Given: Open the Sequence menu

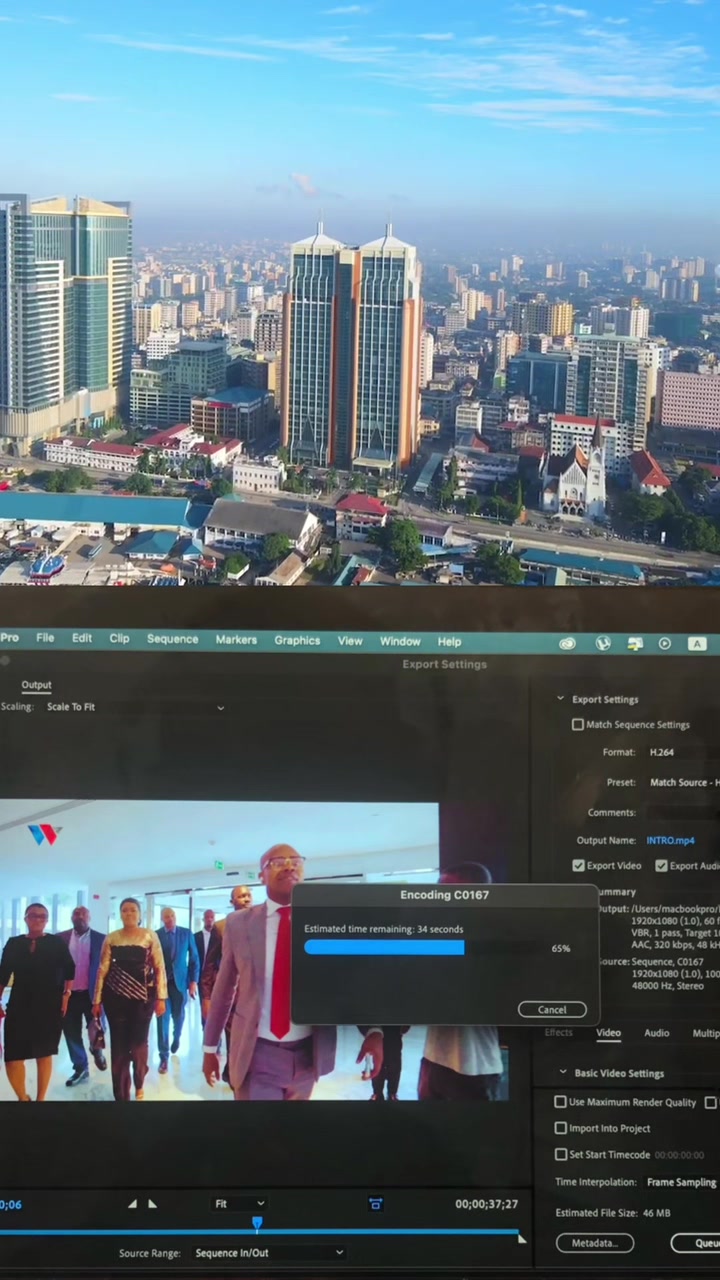Looking at the screenshot, I should click(172, 639).
